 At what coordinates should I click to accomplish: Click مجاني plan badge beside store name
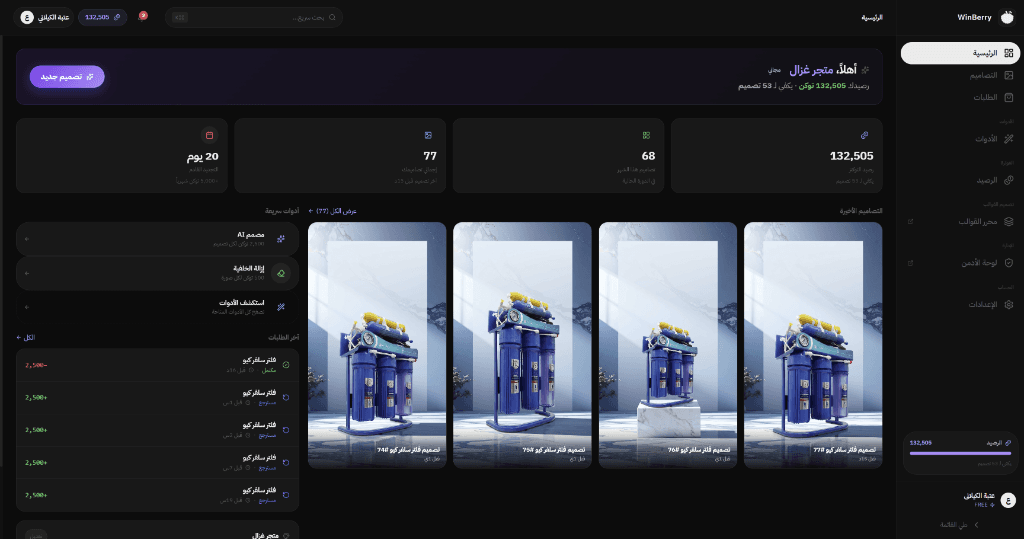[x=774, y=70]
